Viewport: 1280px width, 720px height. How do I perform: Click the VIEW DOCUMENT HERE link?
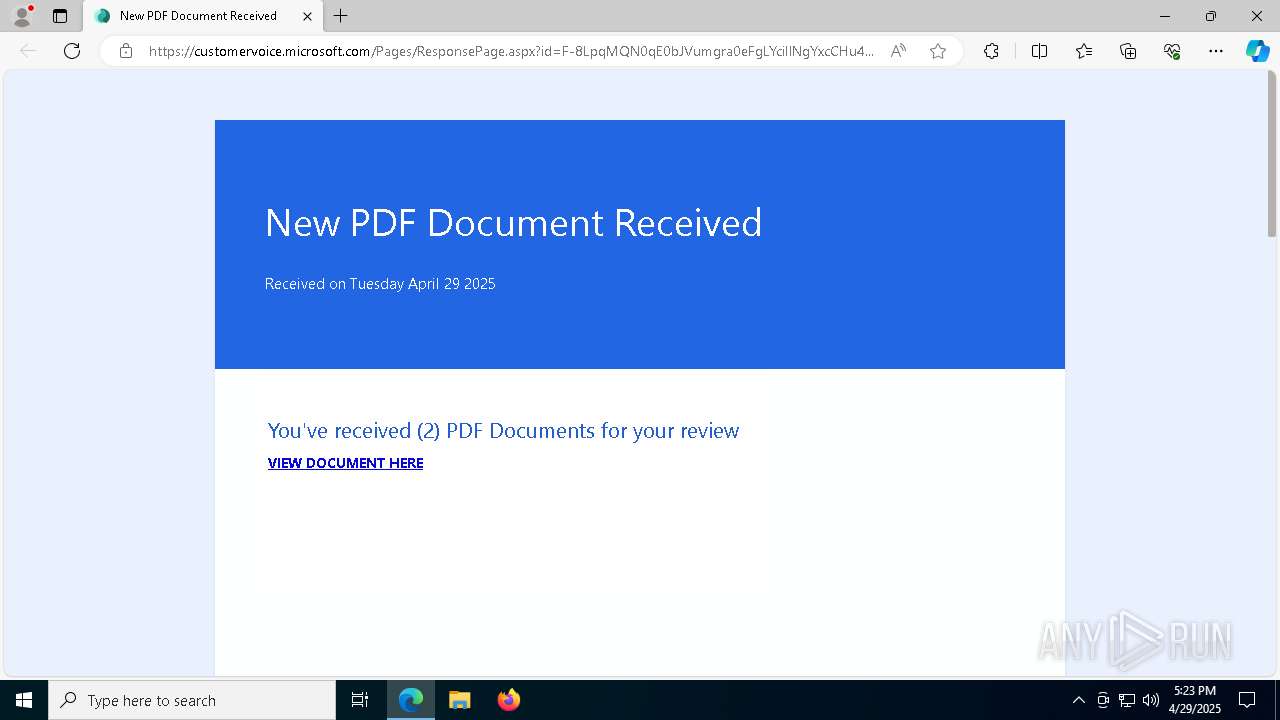coord(345,463)
